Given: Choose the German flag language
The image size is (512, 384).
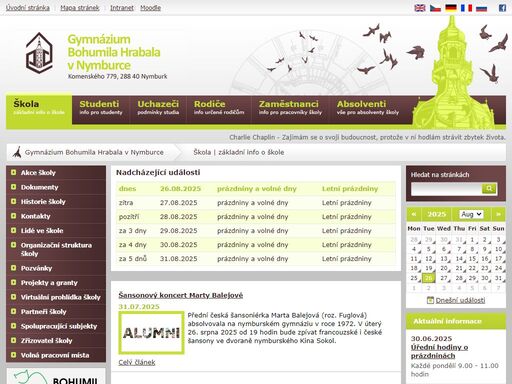Looking at the screenshot, I should click(x=451, y=8).
